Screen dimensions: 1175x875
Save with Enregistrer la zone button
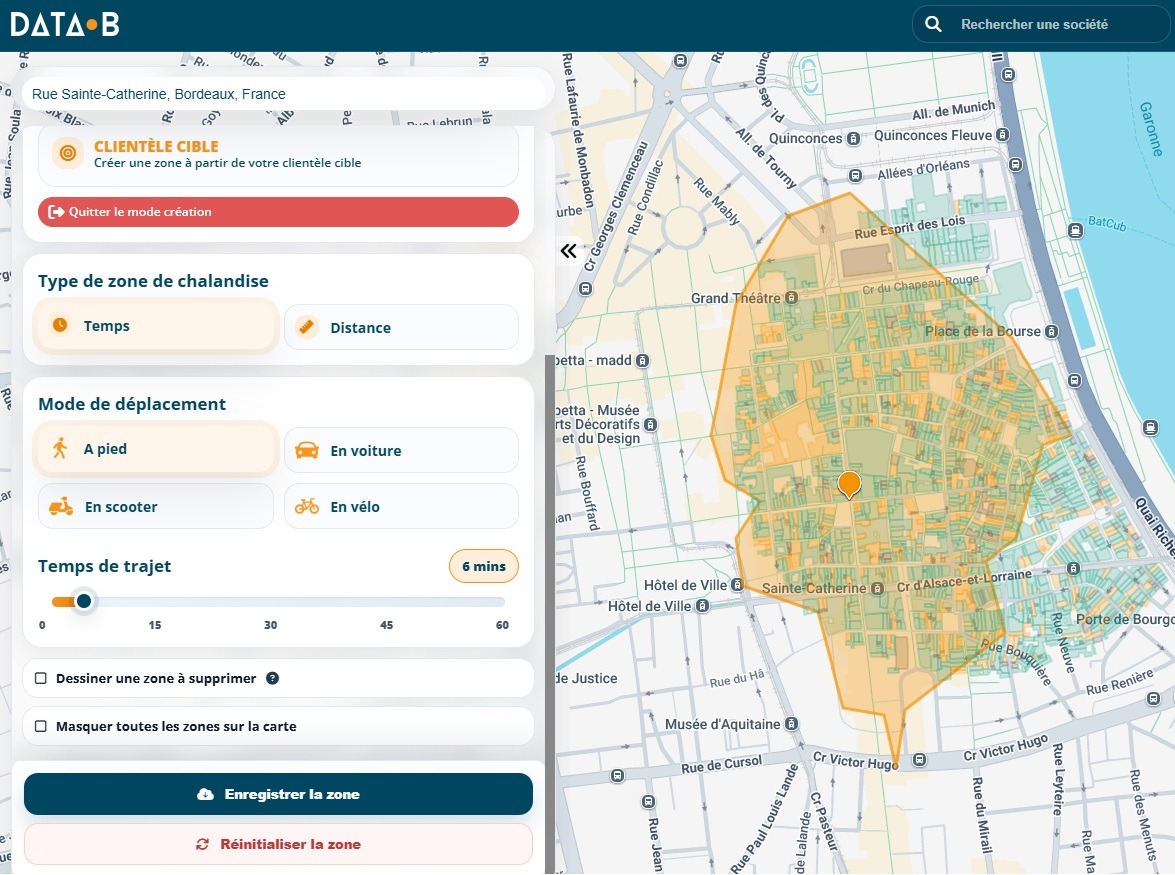[x=278, y=794]
